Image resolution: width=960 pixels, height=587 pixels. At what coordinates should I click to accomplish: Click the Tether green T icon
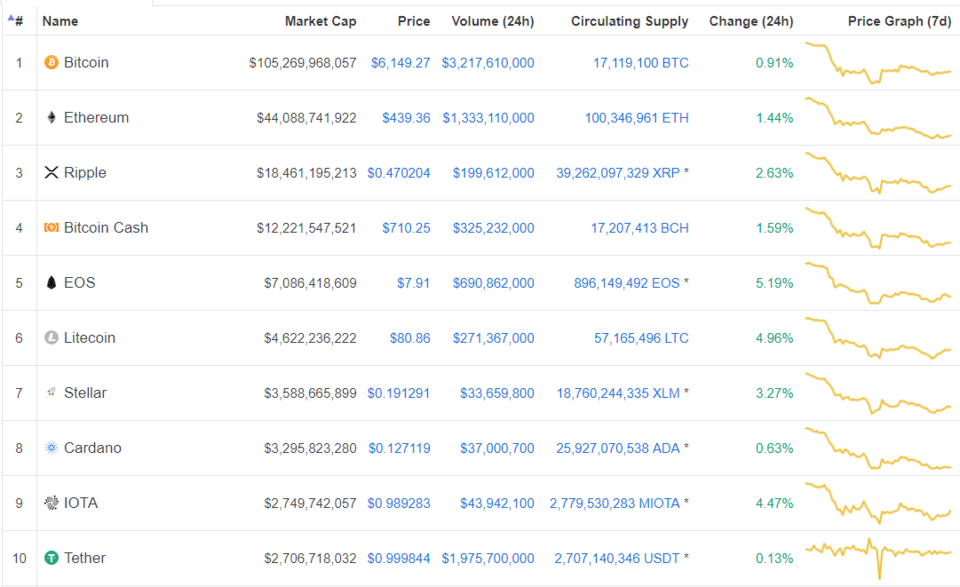tap(51, 558)
